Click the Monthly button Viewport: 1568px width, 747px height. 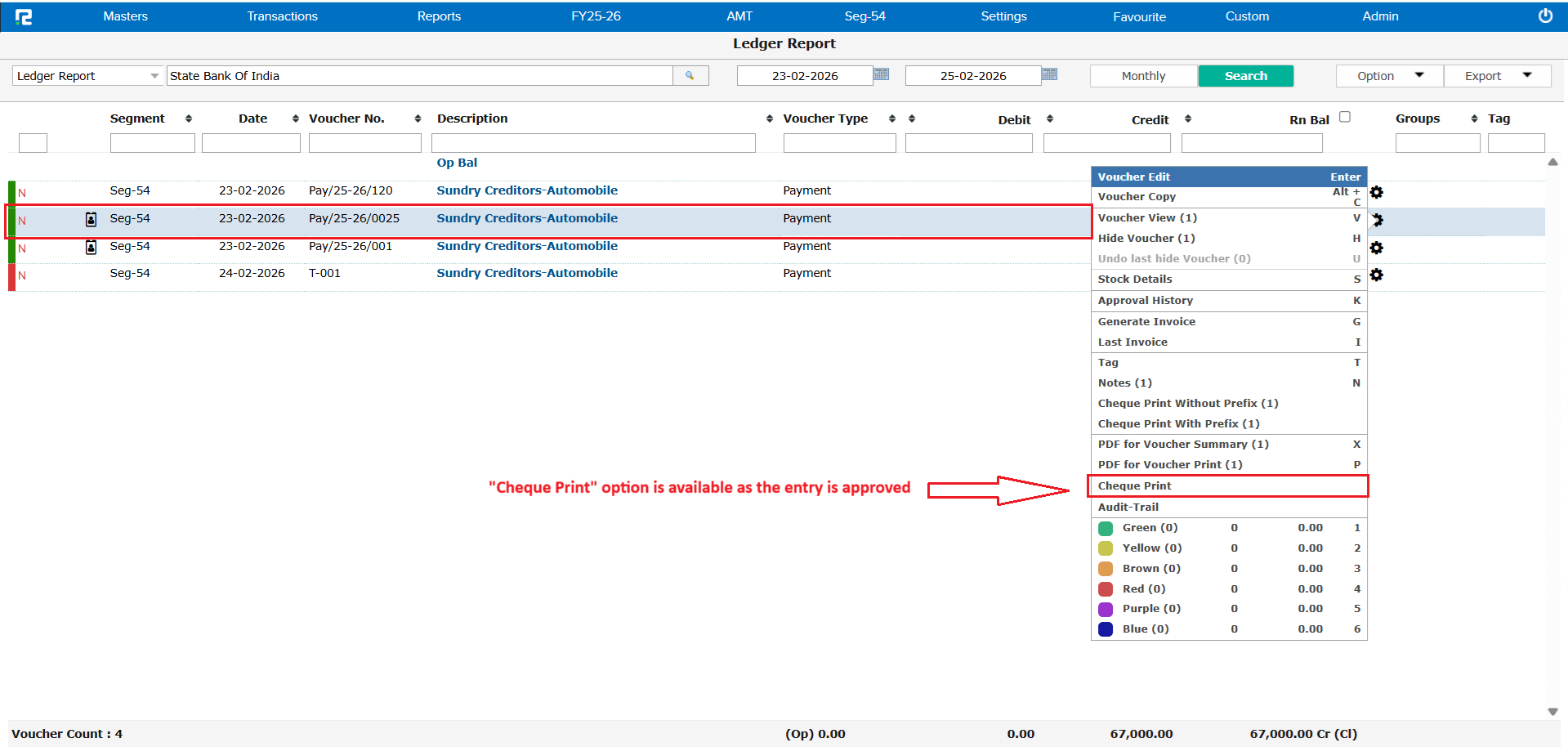[x=1143, y=76]
